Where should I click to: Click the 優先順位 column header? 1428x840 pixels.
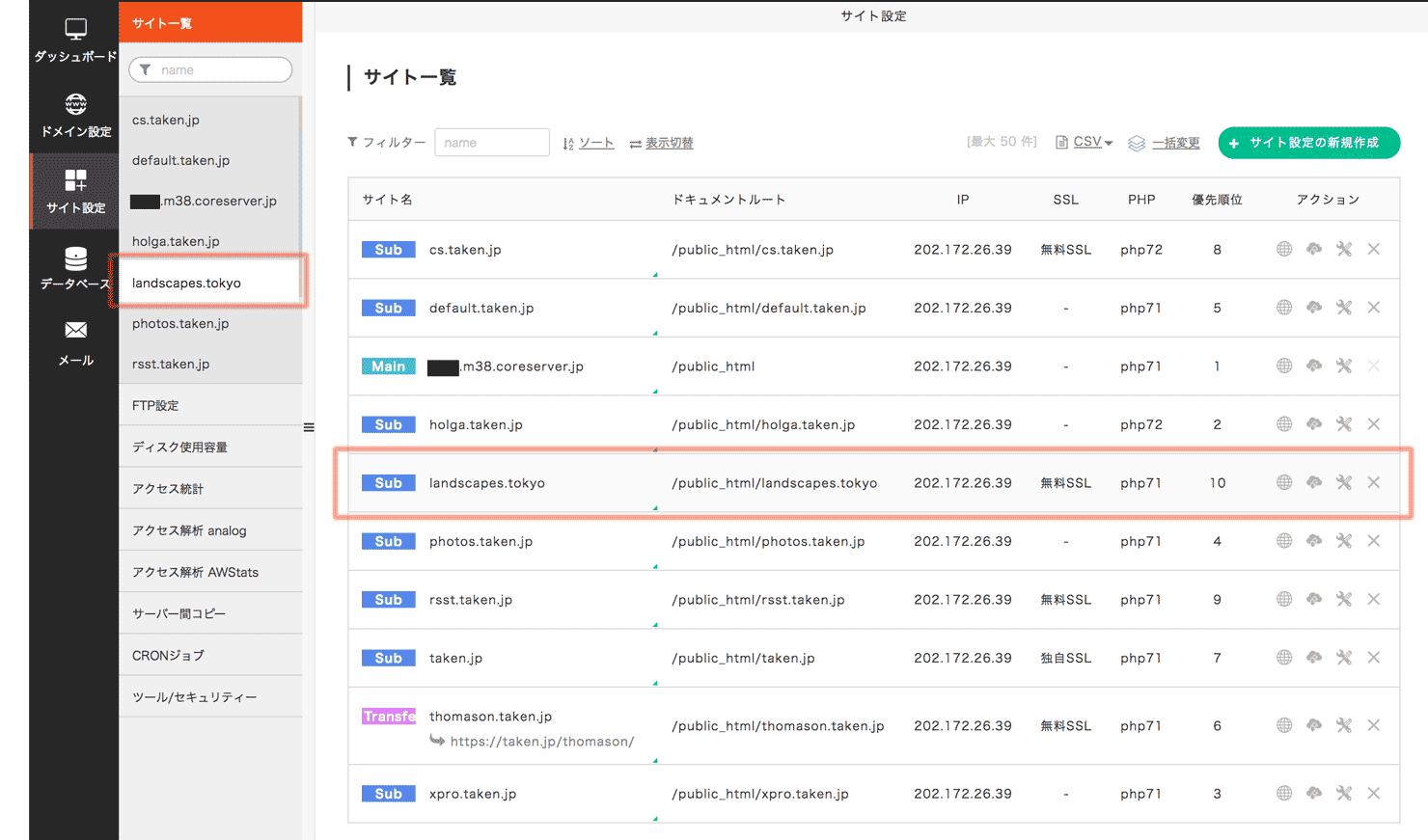pyautogui.click(x=1217, y=200)
